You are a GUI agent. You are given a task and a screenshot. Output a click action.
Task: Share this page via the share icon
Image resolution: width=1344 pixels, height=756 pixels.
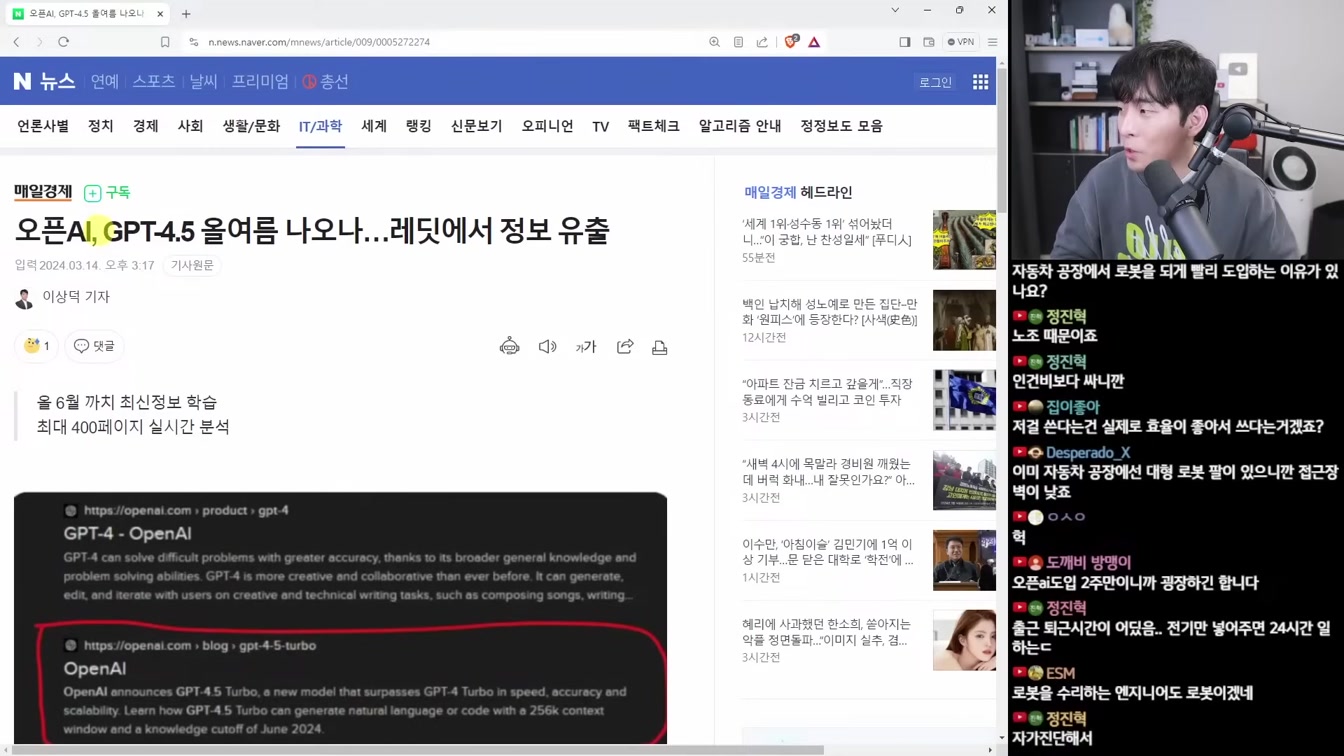[762, 42]
